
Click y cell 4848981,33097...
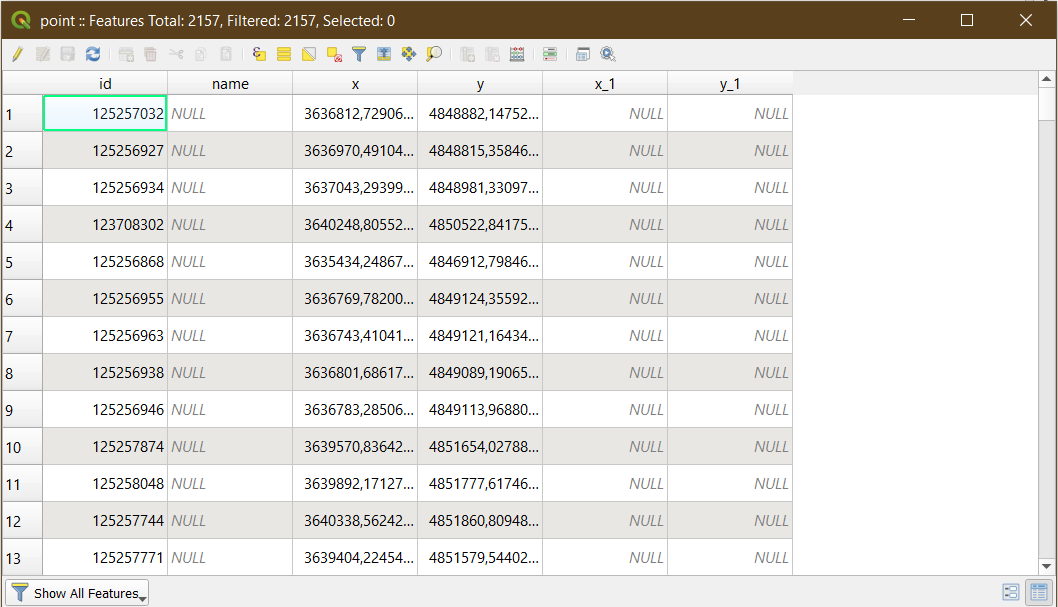click(480, 187)
